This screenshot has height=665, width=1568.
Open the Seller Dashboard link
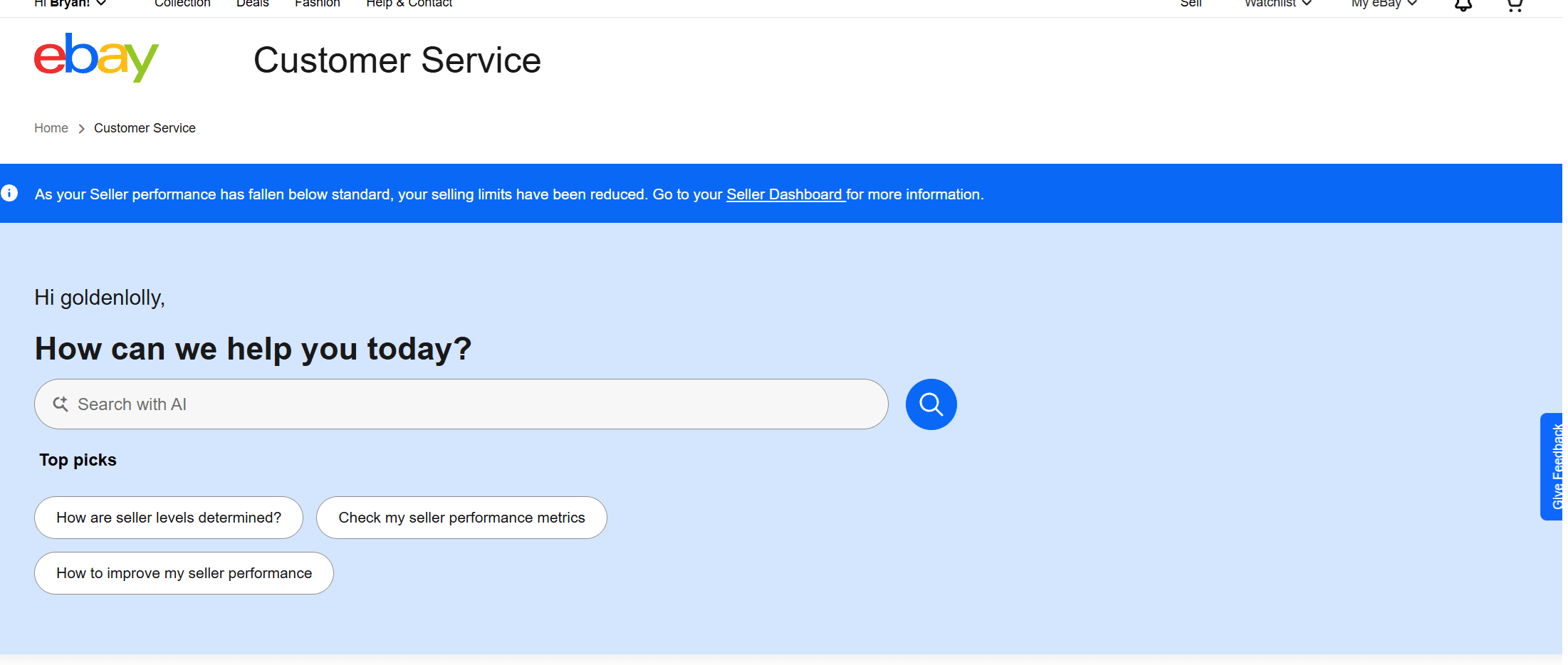coord(785,194)
